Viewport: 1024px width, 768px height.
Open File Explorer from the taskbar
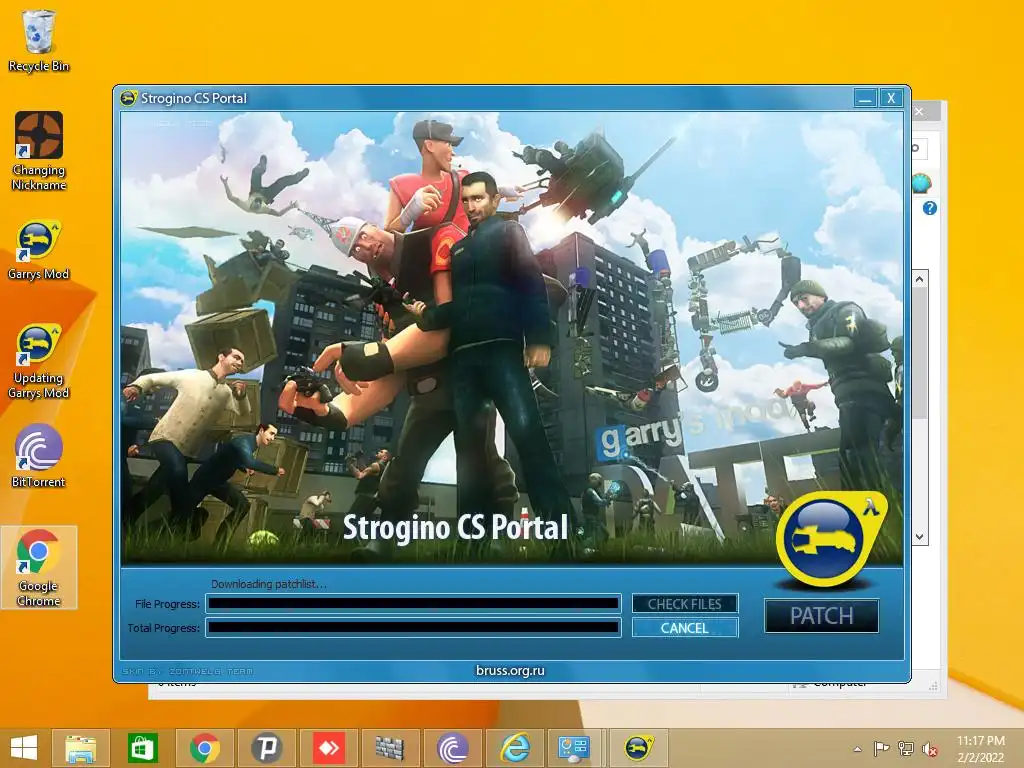click(x=81, y=748)
